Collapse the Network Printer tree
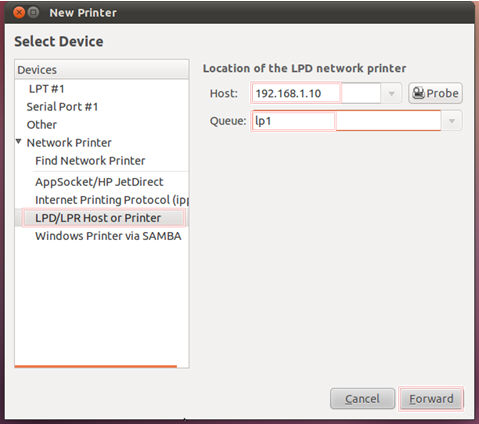 (x=19, y=142)
